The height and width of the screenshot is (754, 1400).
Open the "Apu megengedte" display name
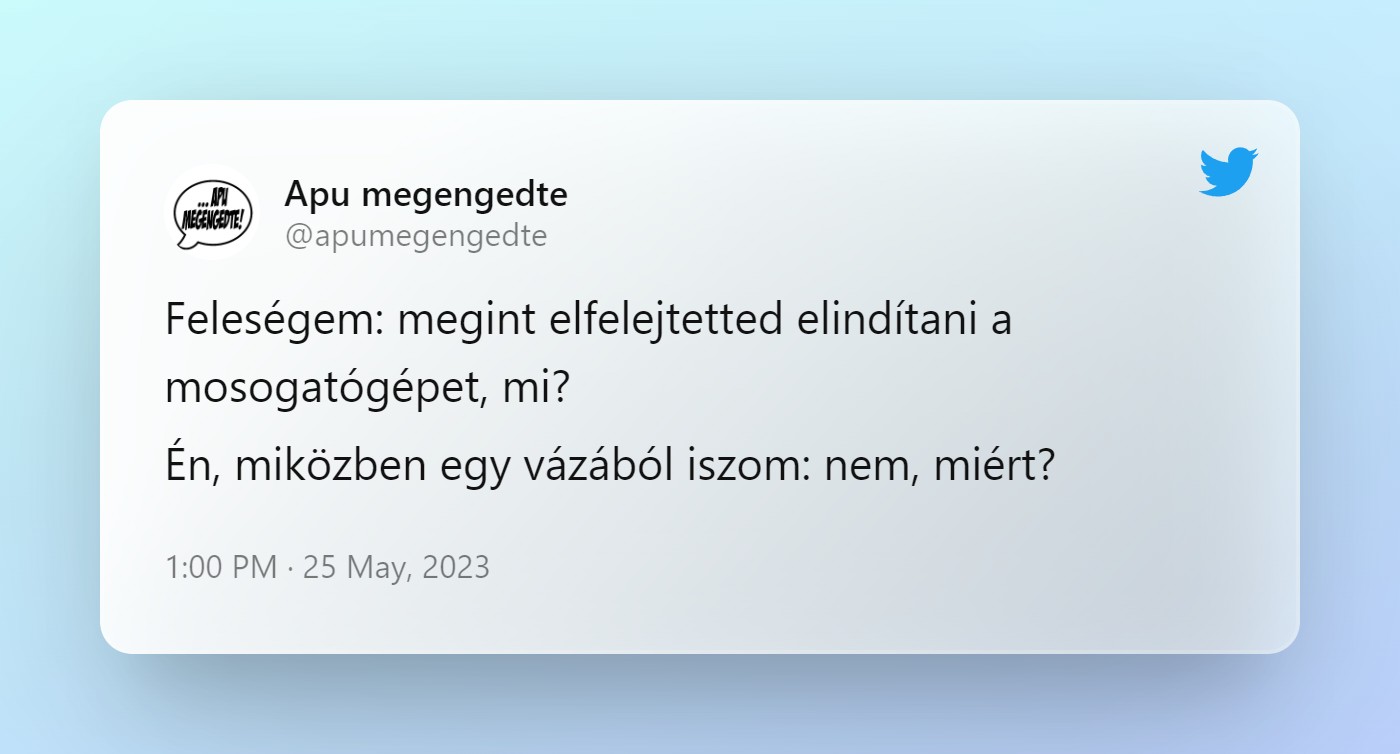(x=426, y=194)
